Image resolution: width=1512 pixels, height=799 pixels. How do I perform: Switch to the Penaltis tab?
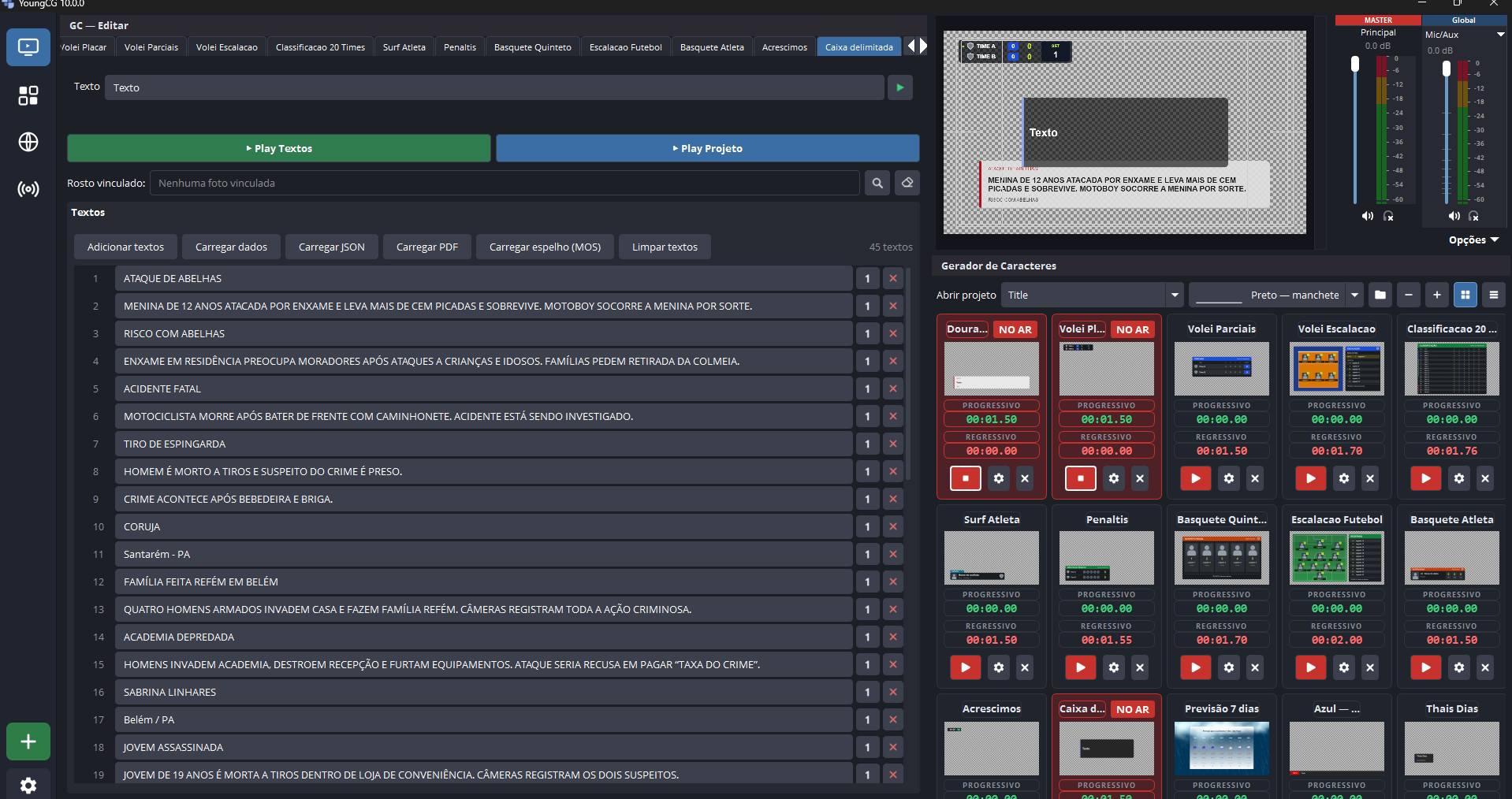(x=460, y=47)
